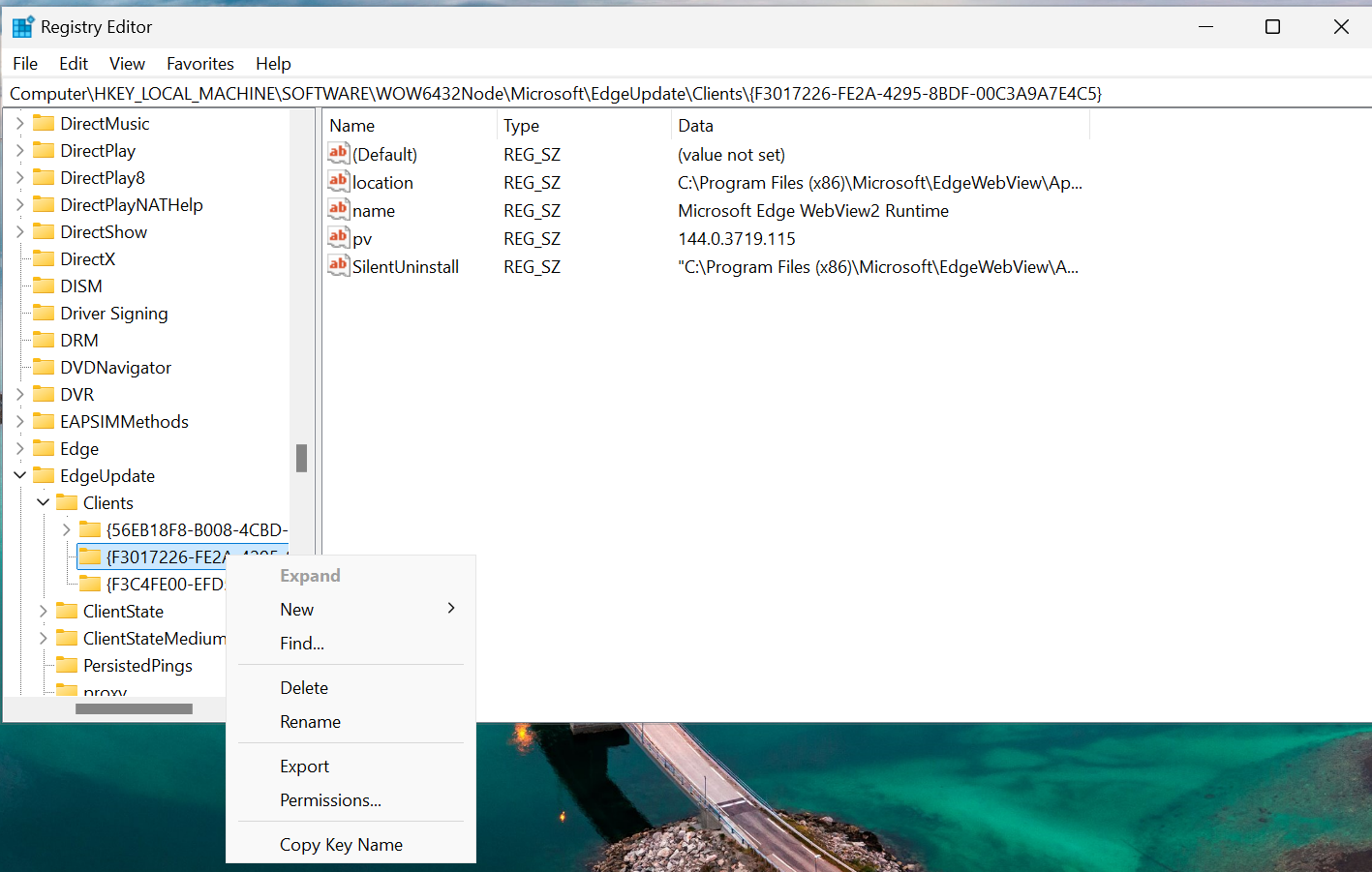Expand the ClientStateMedium key
1372x872 pixels.
pos(43,638)
